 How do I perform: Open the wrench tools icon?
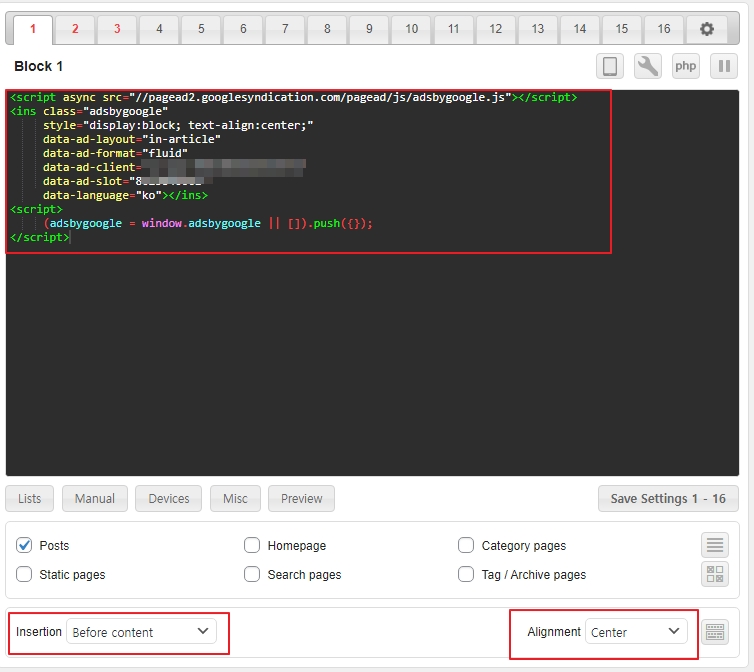(647, 66)
